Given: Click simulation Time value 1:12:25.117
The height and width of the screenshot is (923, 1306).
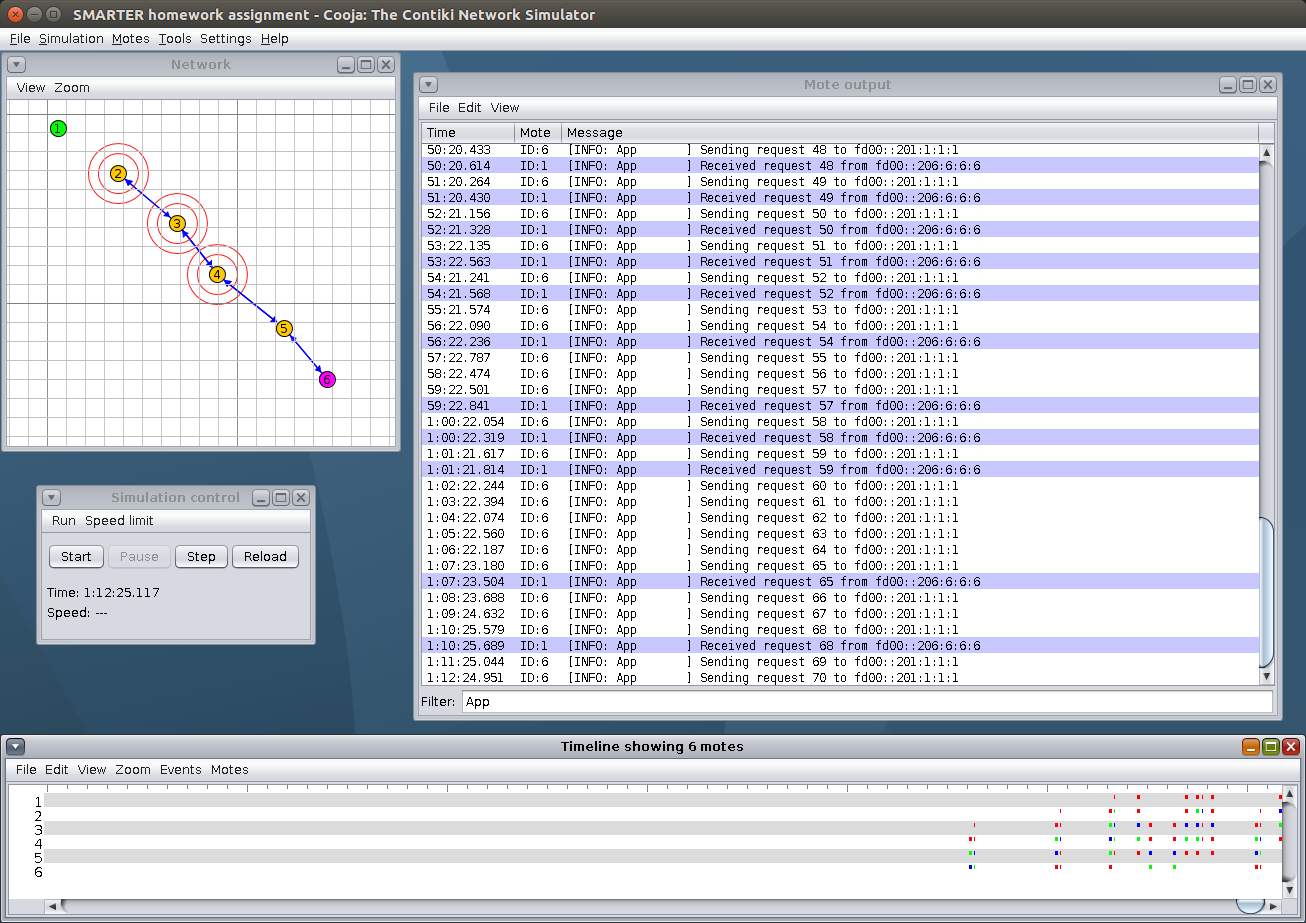Looking at the screenshot, I should (x=121, y=593).
